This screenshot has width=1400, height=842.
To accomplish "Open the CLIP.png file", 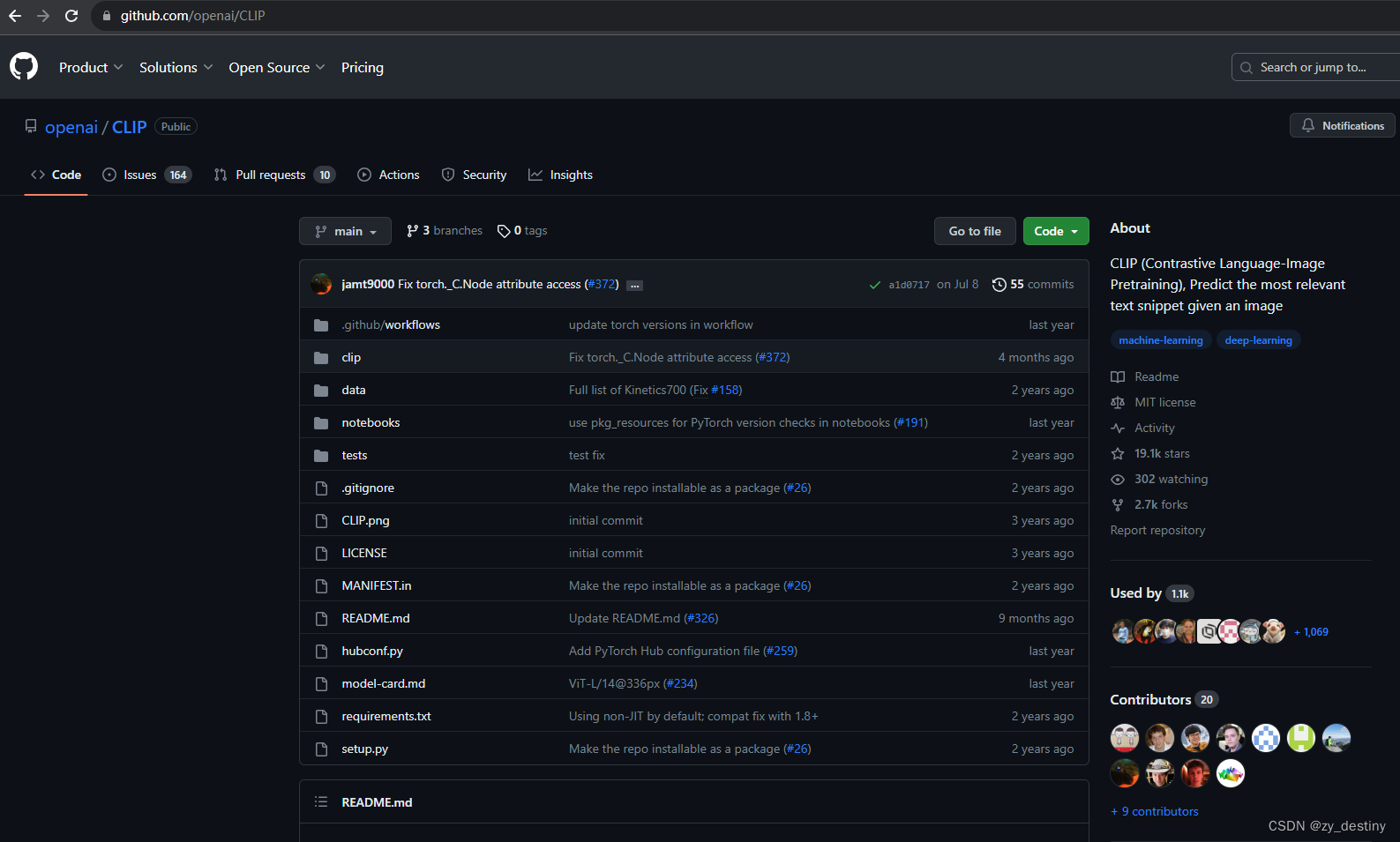I will point(365,520).
